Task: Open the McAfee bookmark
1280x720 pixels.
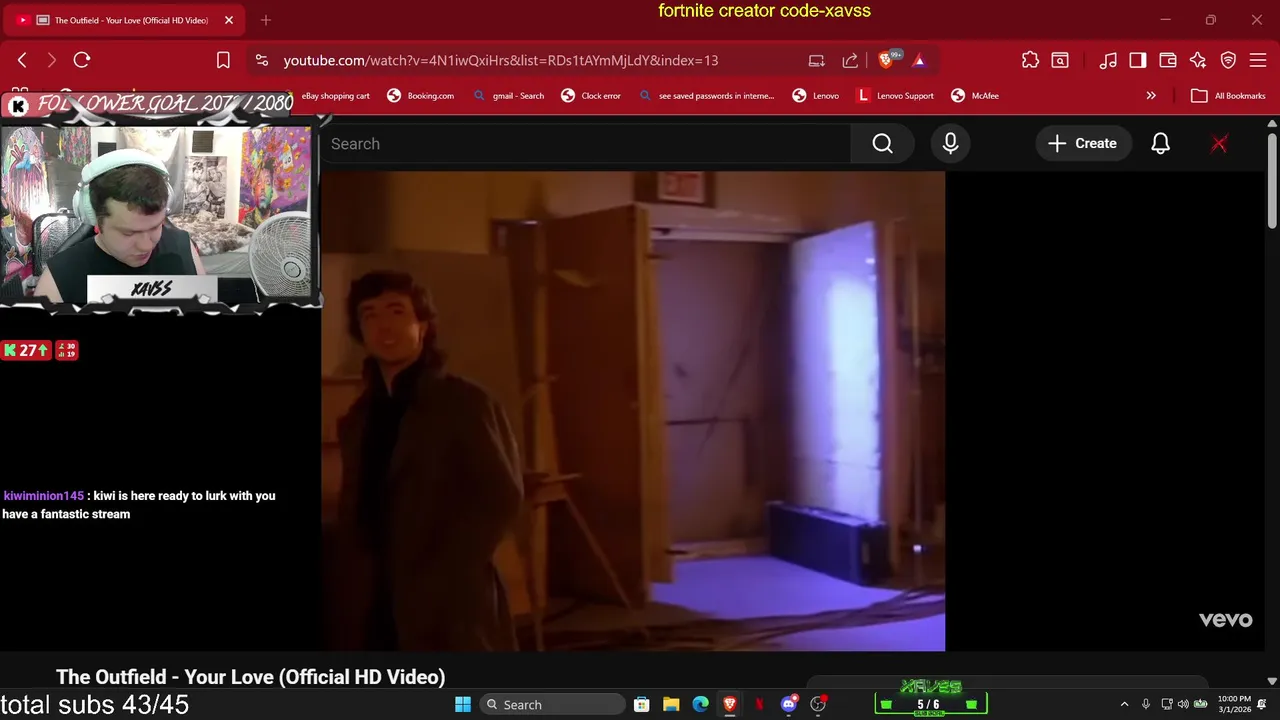Action: click(x=975, y=96)
